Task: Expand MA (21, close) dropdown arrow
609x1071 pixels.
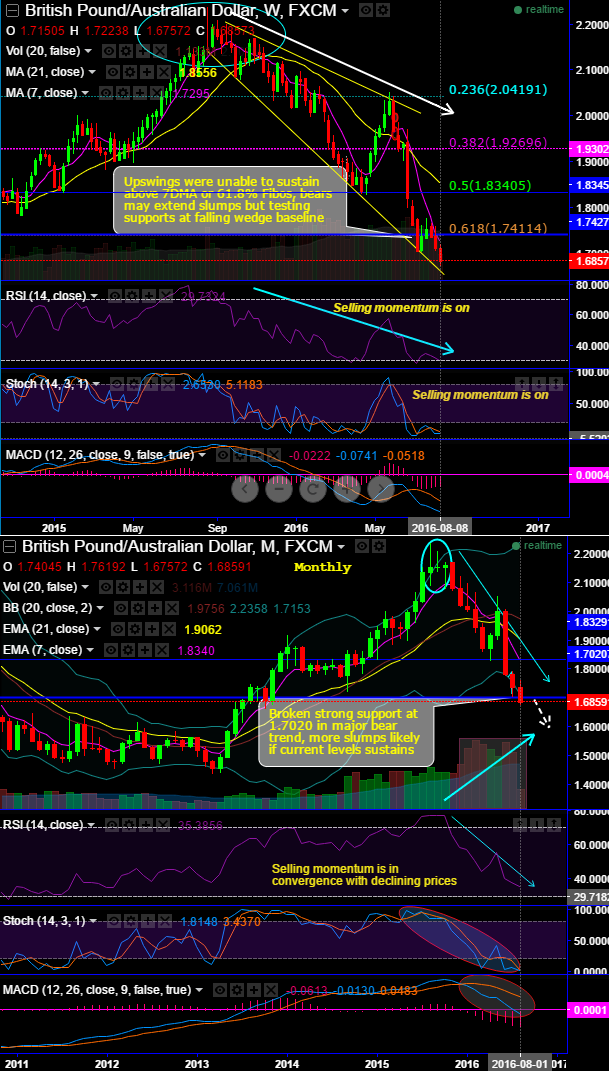Action: (92, 72)
